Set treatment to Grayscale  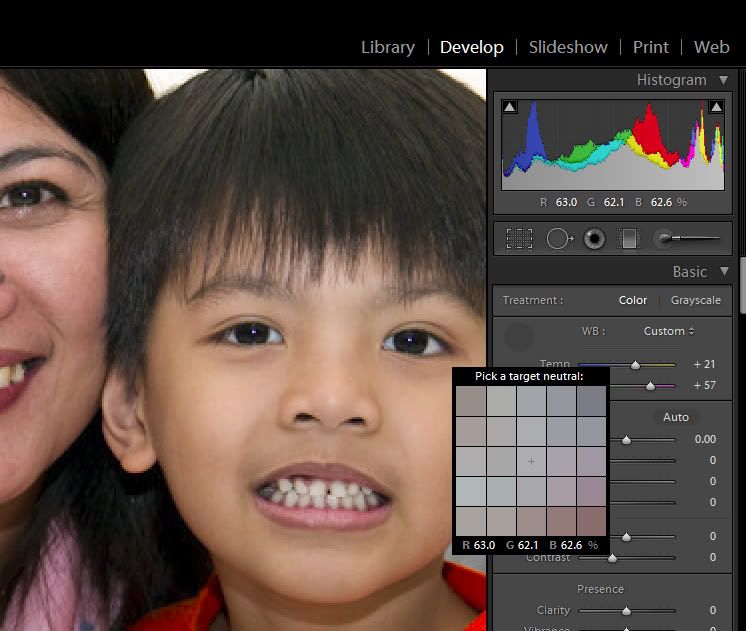[x=695, y=300]
